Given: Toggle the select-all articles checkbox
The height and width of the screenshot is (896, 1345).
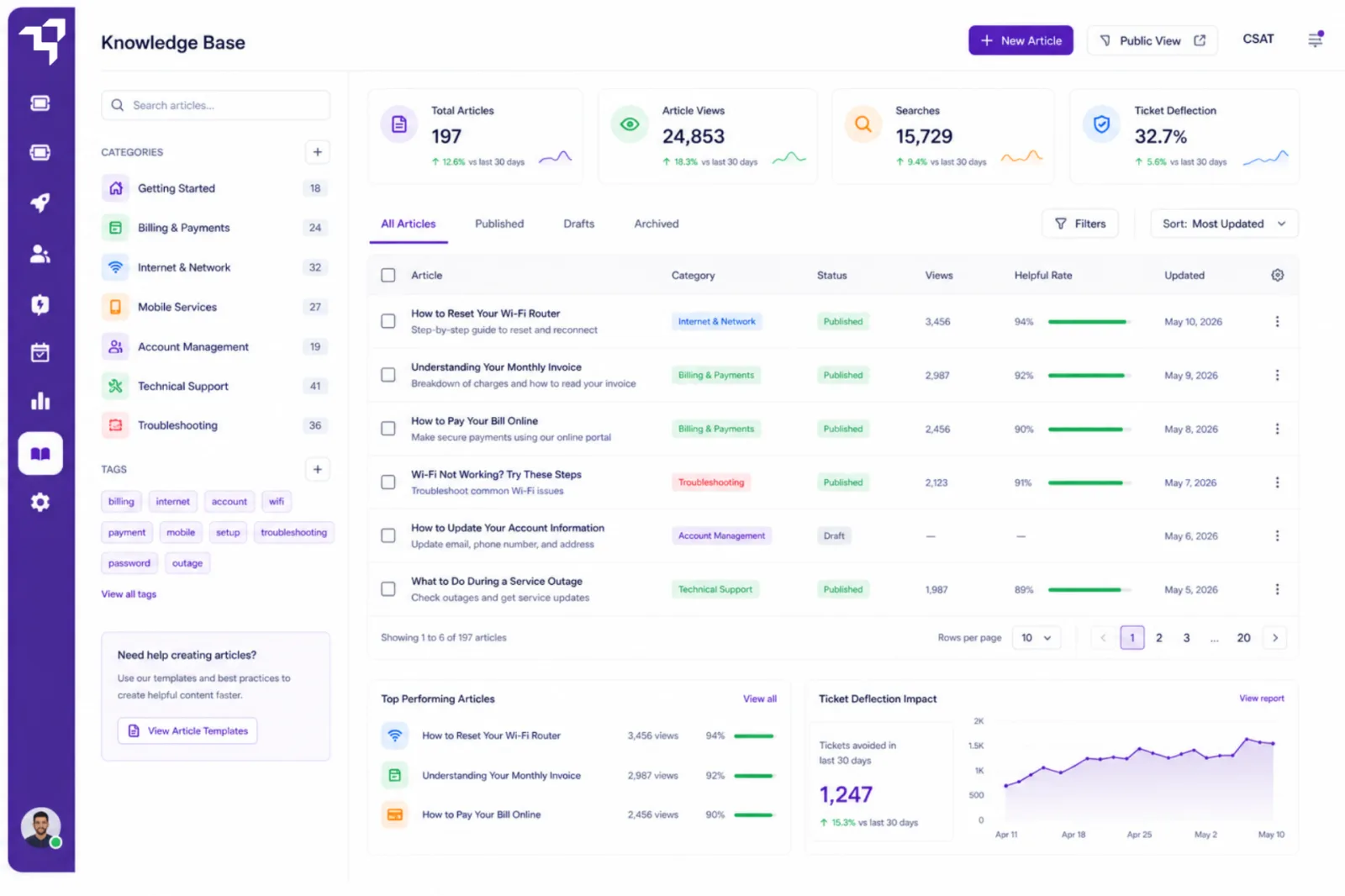Looking at the screenshot, I should [388, 275].
